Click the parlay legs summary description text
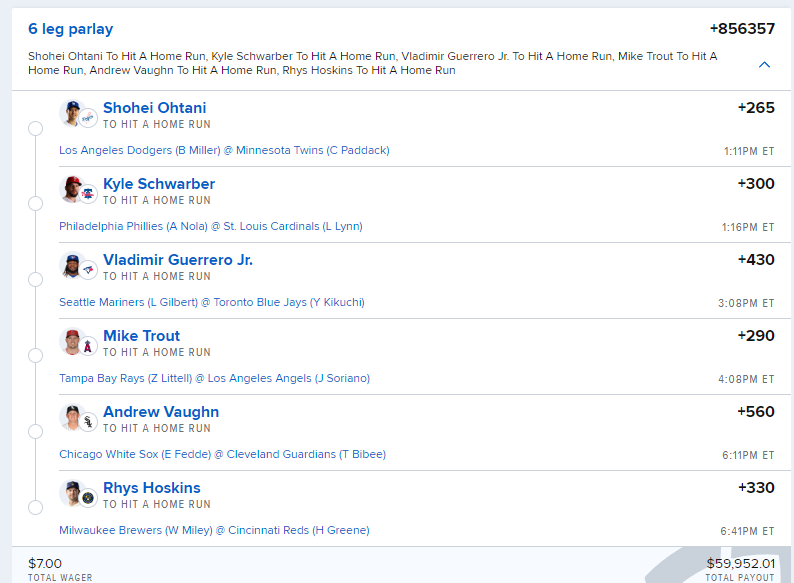Viewport: 794px width, 583px height. (373, 63)
